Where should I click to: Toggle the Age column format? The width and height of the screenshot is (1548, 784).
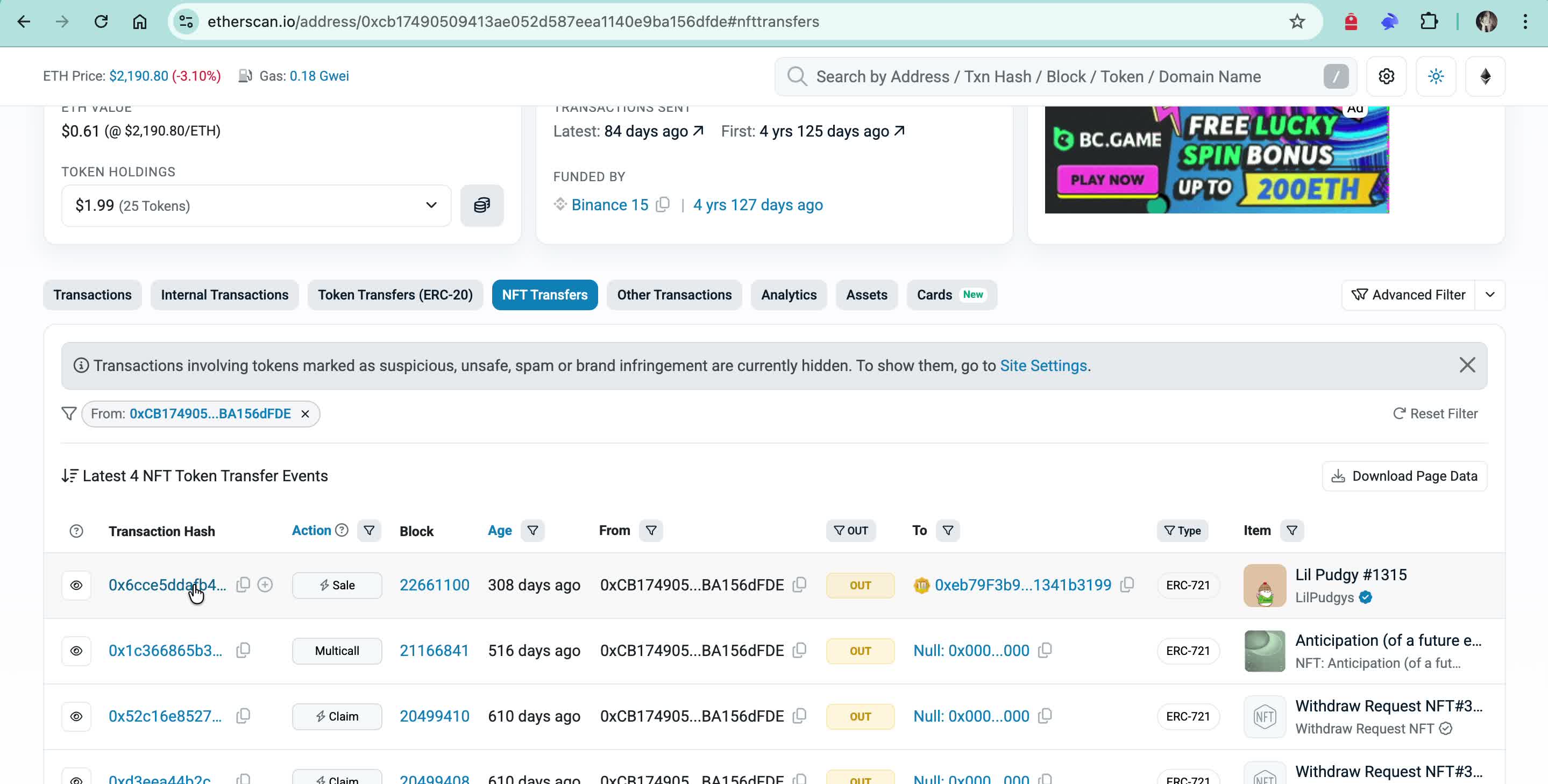coord(499,531)
